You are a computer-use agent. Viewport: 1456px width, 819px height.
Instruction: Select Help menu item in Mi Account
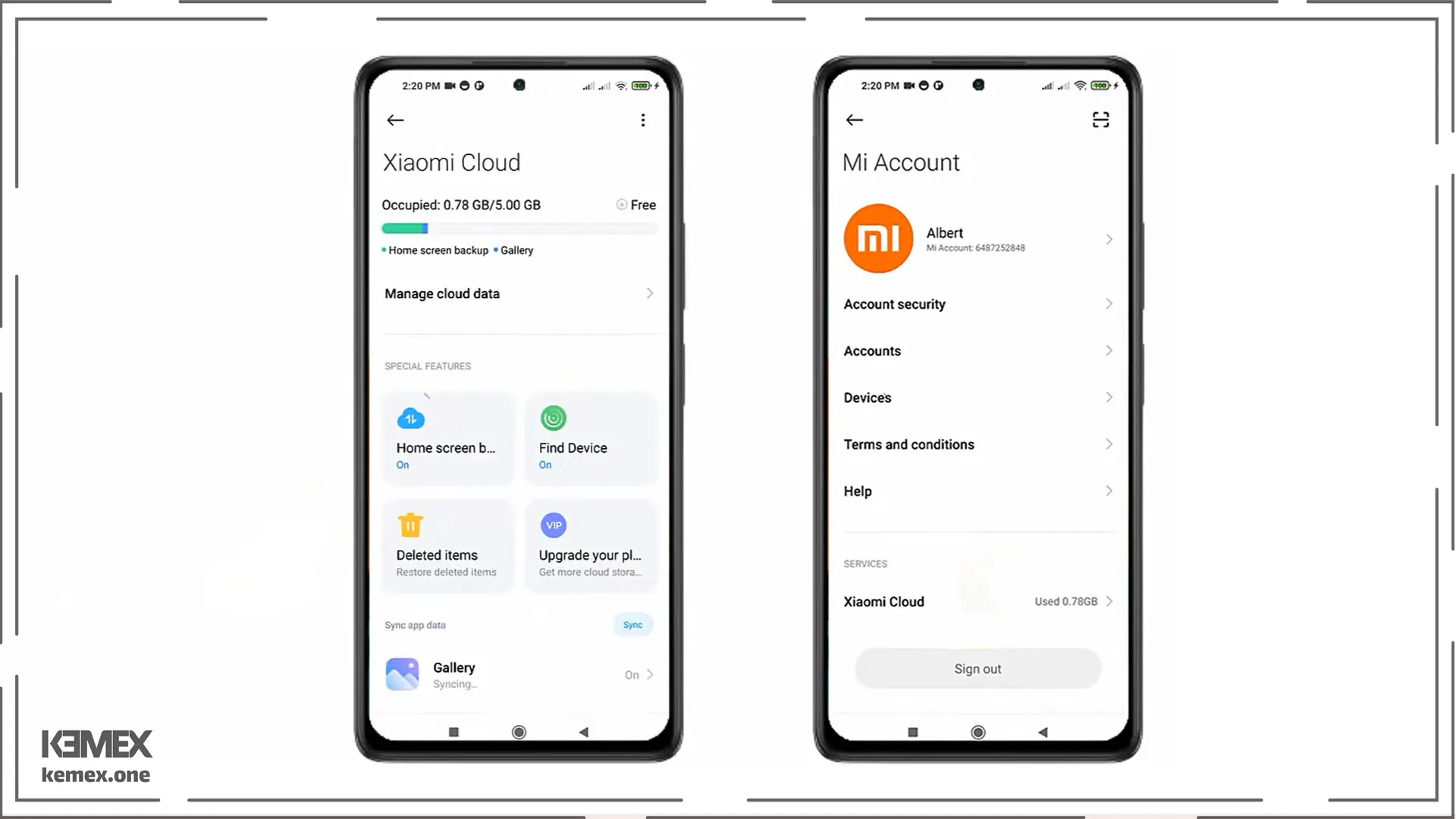point(978,491)
